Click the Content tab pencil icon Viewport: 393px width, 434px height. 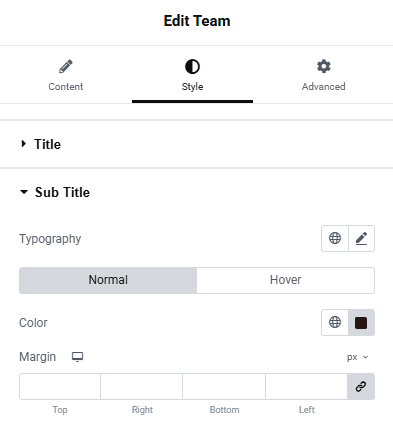point(66,66)
